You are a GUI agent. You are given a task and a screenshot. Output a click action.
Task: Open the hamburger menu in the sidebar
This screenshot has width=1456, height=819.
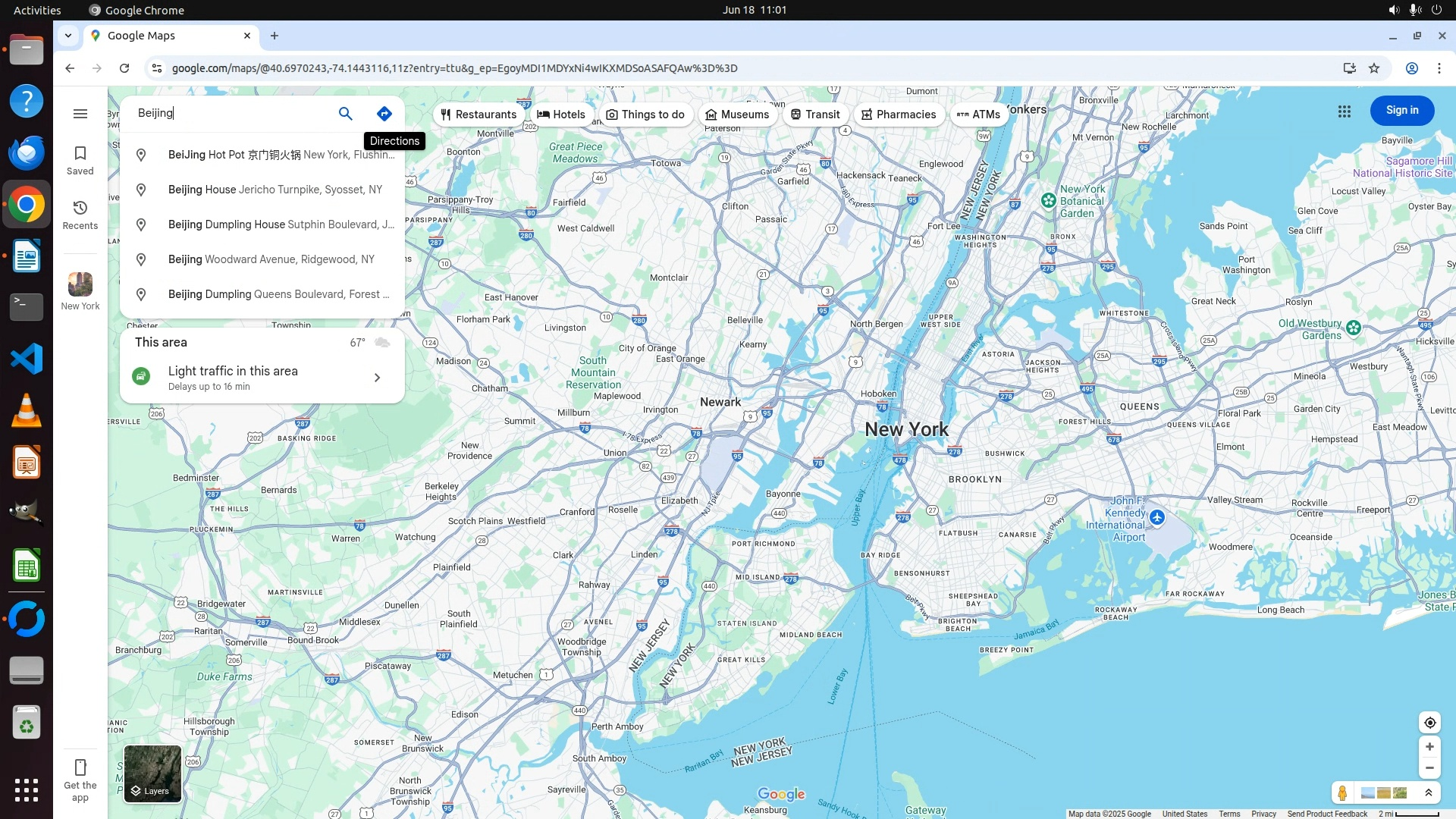coord(80,114)
